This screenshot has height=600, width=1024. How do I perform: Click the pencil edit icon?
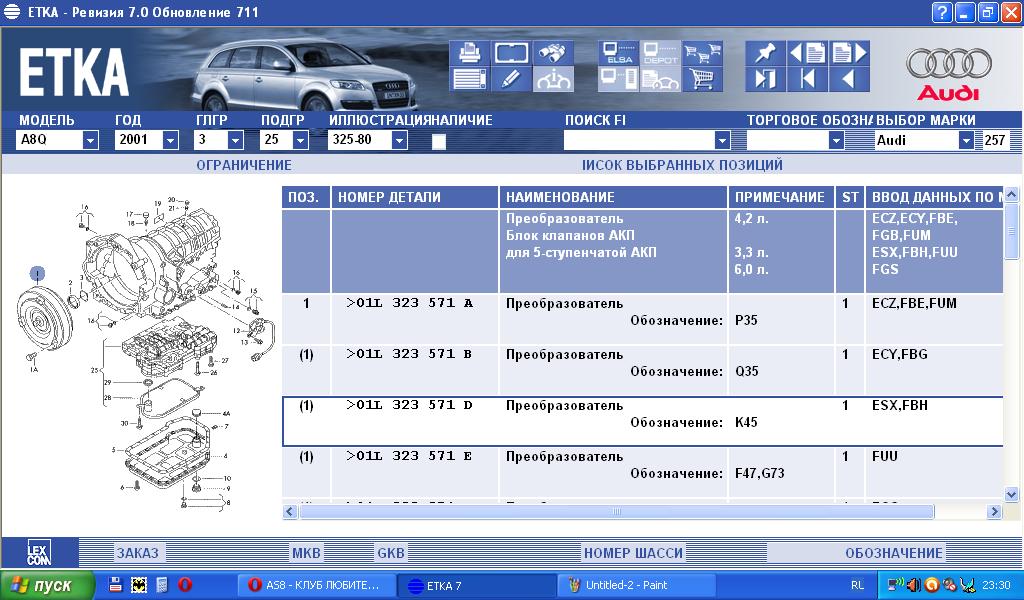511,79
